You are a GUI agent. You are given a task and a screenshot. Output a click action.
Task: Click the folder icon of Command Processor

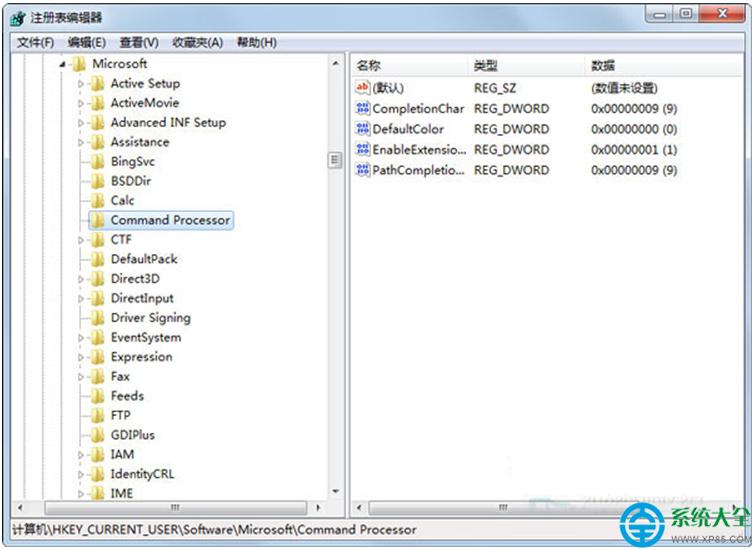98,220
